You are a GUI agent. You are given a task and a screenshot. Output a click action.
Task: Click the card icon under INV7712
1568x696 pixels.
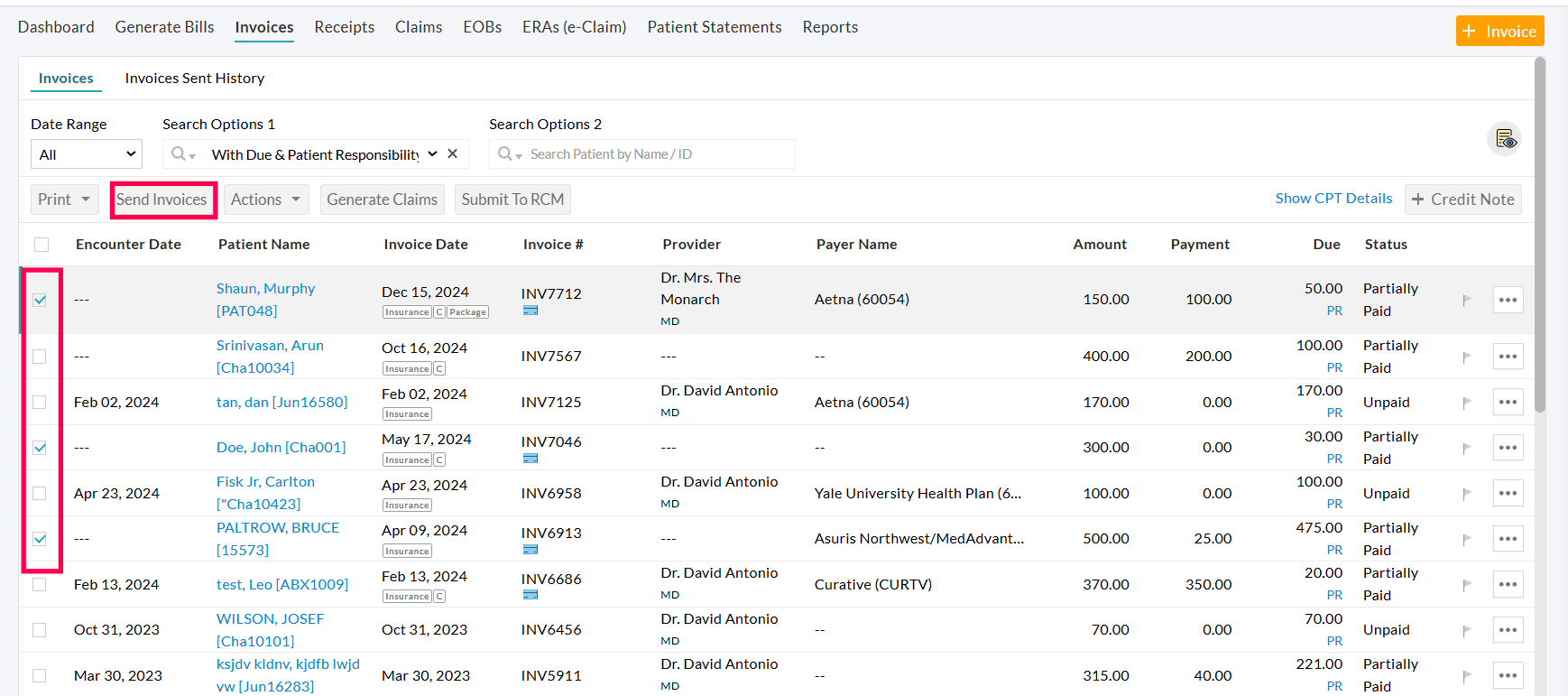(530, 311)
